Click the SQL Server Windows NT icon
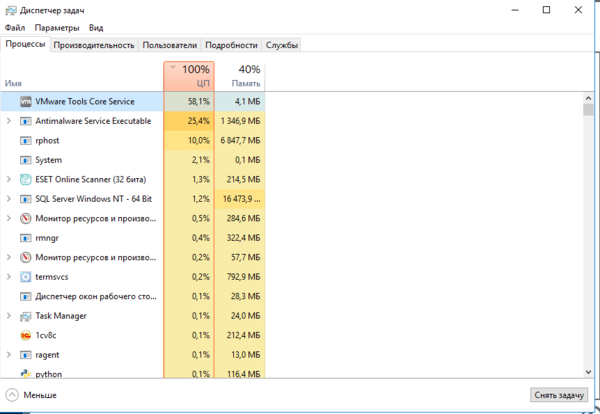The width and height of the screenshot is (600, 414). point(26,199)
